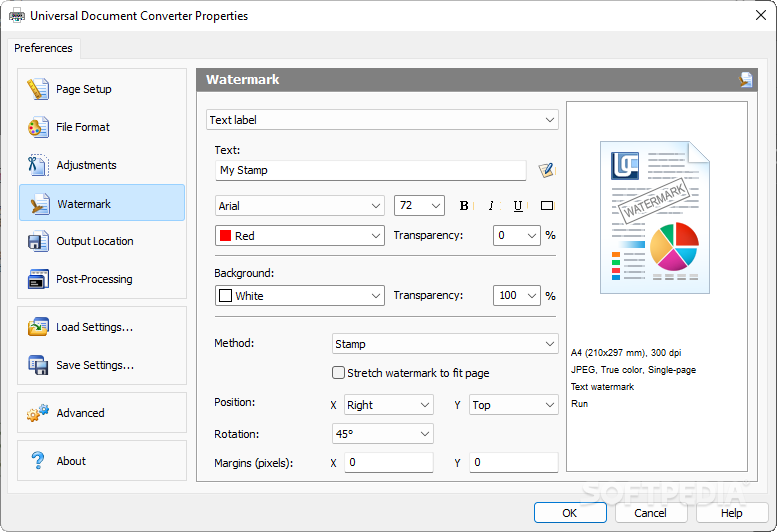
Task: Click the edit text pencil icon
Action: 547,170
